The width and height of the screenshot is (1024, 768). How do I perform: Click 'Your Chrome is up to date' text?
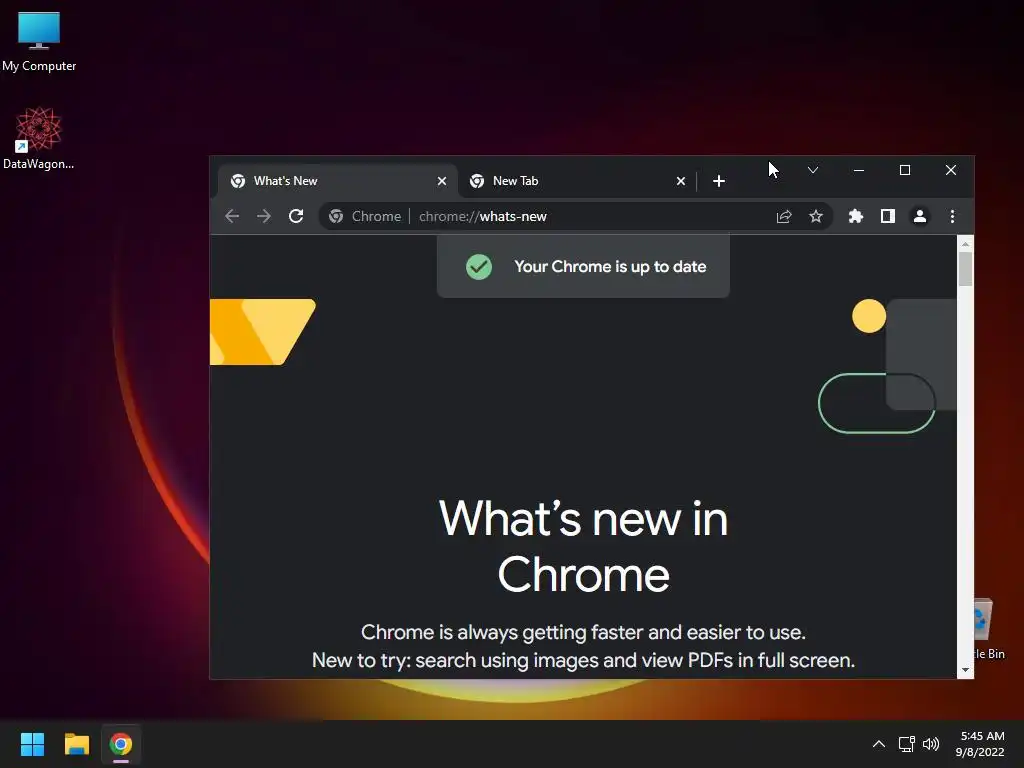(x=610, y=266)
